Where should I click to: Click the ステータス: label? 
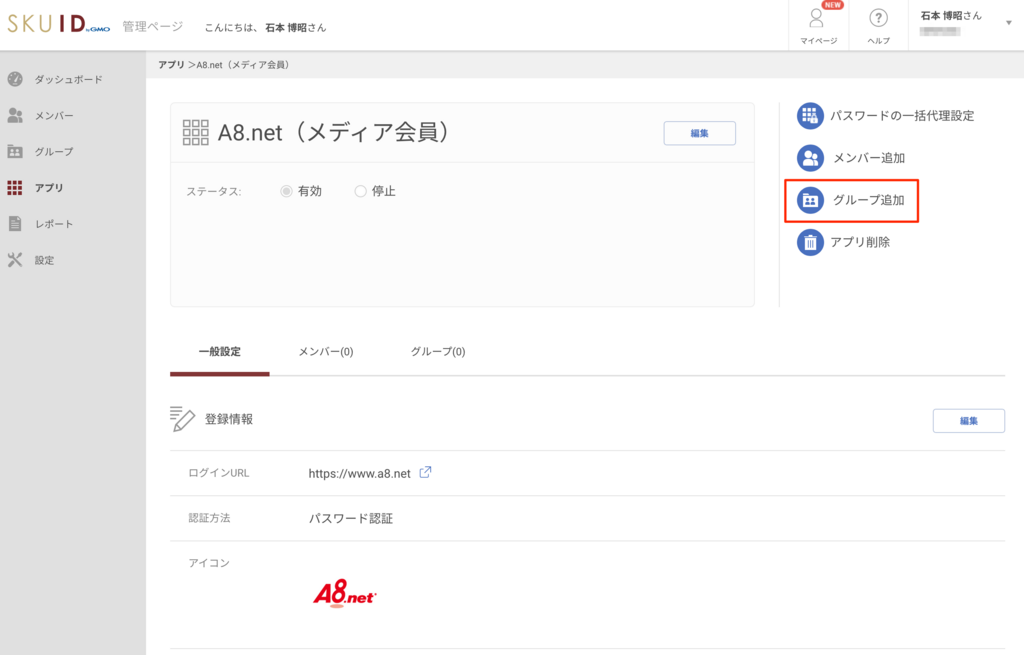pos(214,192)
